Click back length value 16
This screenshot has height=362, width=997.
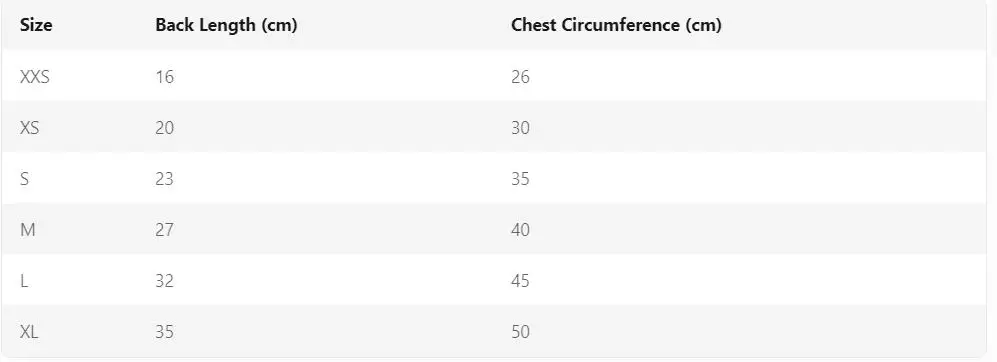click(165, 77)
